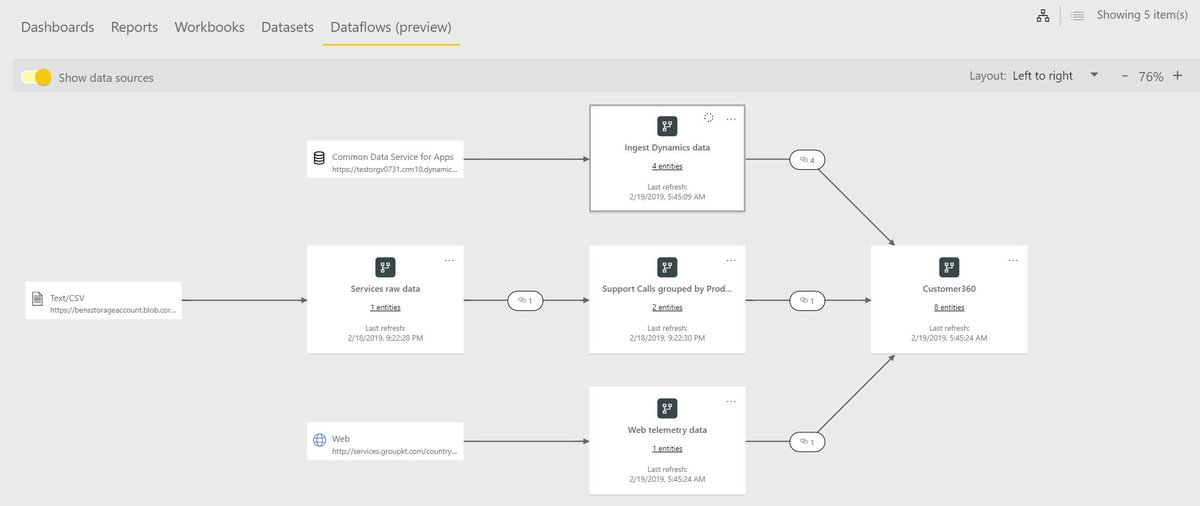1200x506 pixels.
Task: Open the 2 entities link
Action: (x=667, y=308)
